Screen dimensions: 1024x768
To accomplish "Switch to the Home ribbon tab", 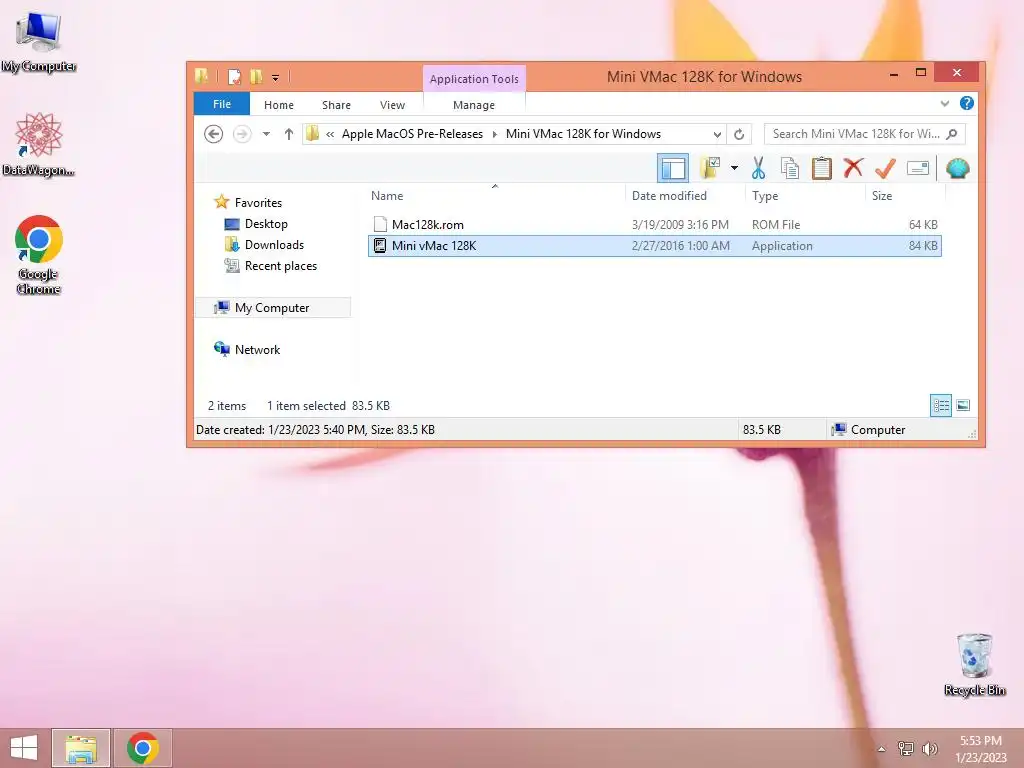I will [x=279, y=104].
